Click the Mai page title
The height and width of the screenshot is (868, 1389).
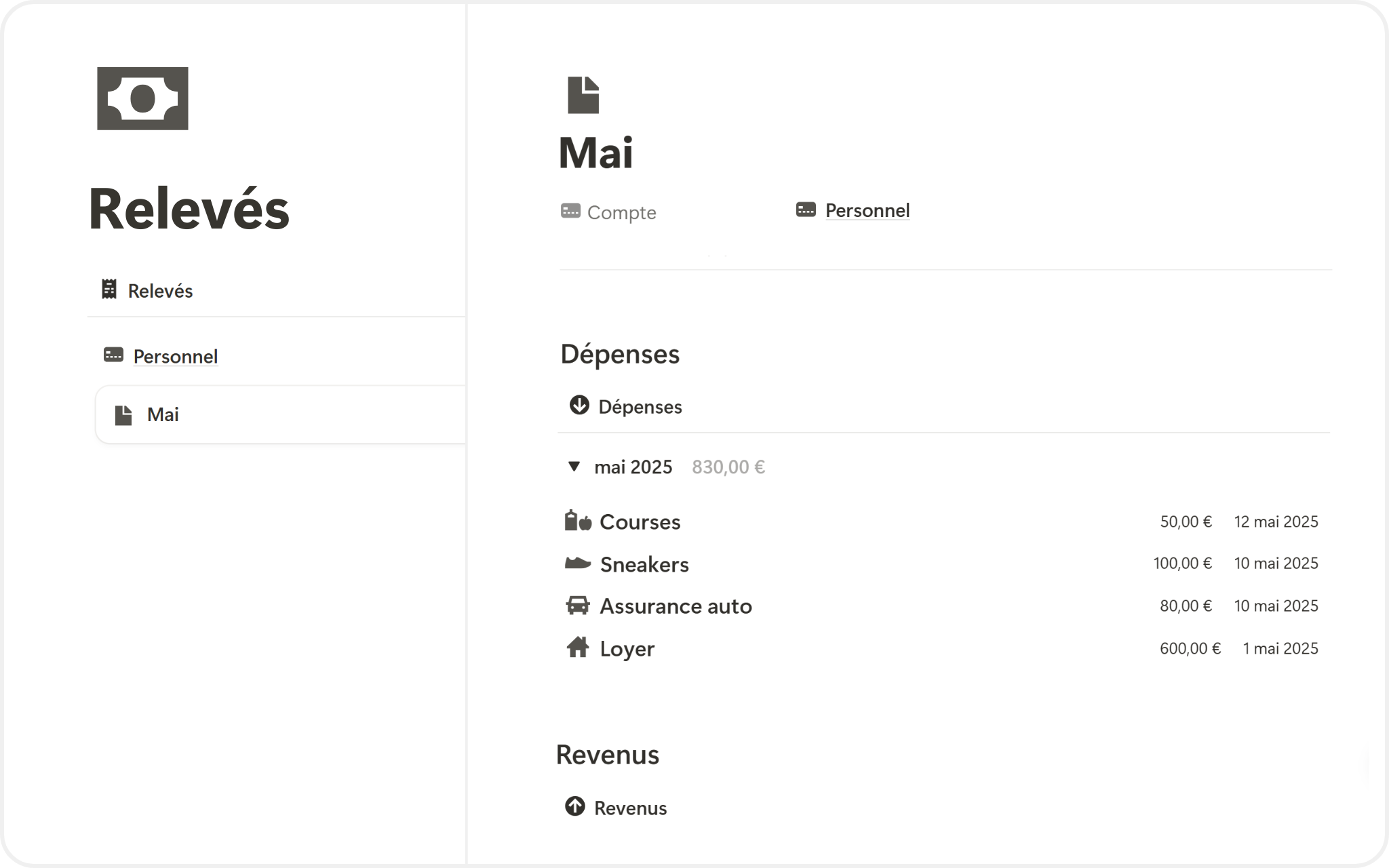point(595,153)
